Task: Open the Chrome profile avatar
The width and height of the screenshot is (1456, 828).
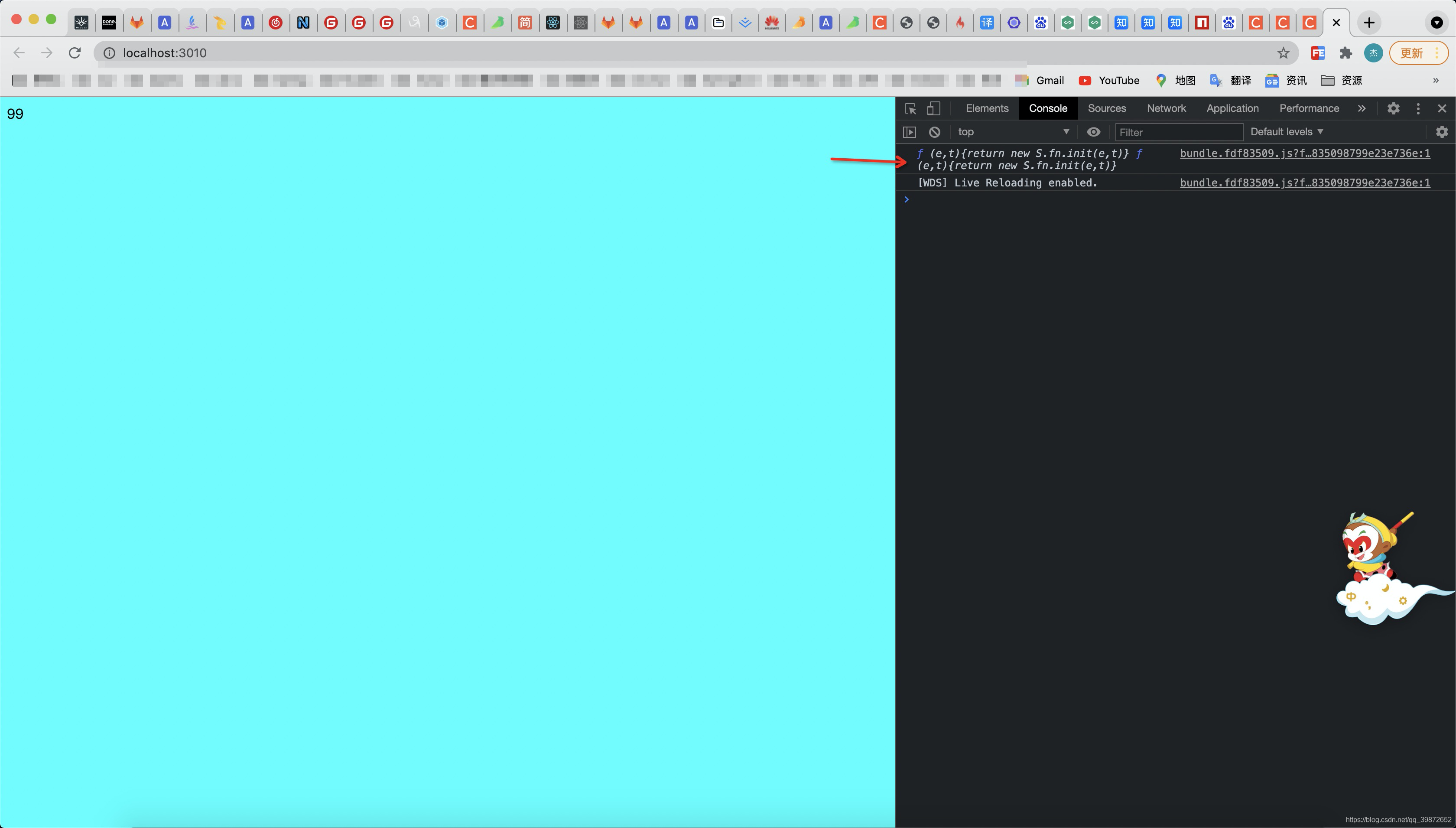Action: (x=1373, y=53)
